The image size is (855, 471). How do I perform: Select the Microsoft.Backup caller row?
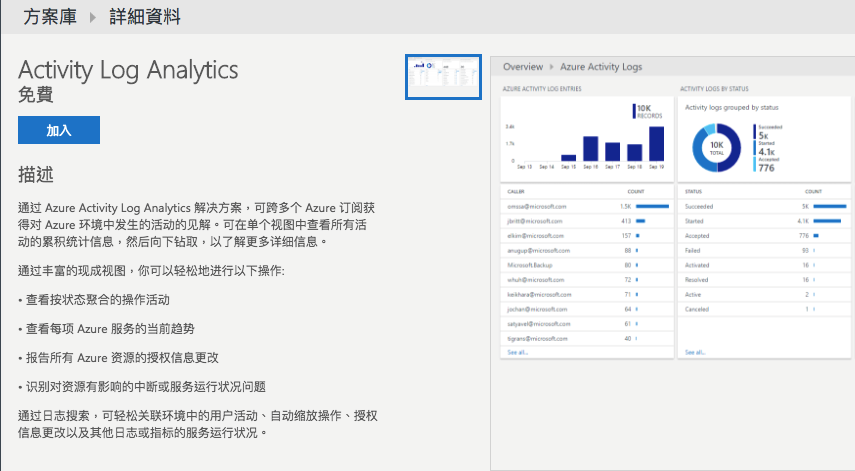coord(587,265)
